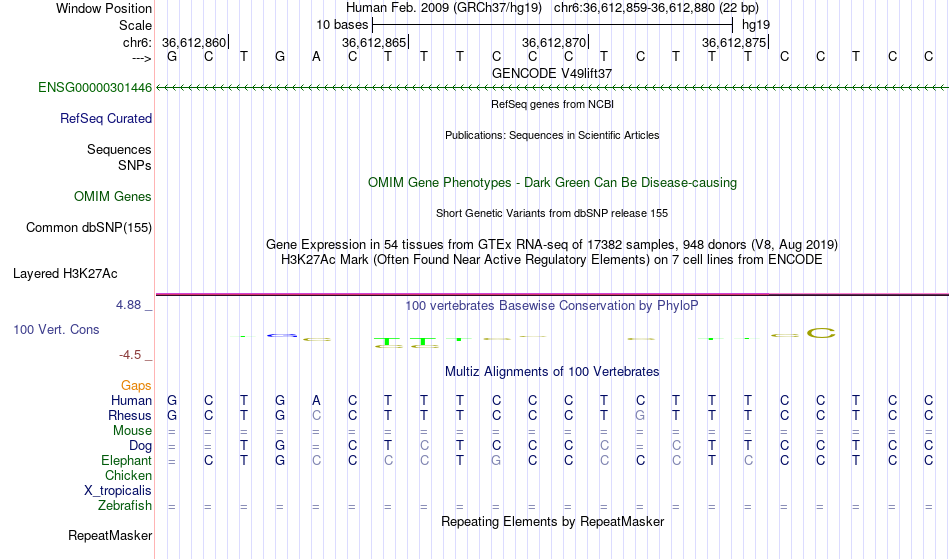The image size is (950, 559).
Task: Click the Elephant species row label
Action: pyautogui.click(x=126, y=461)
